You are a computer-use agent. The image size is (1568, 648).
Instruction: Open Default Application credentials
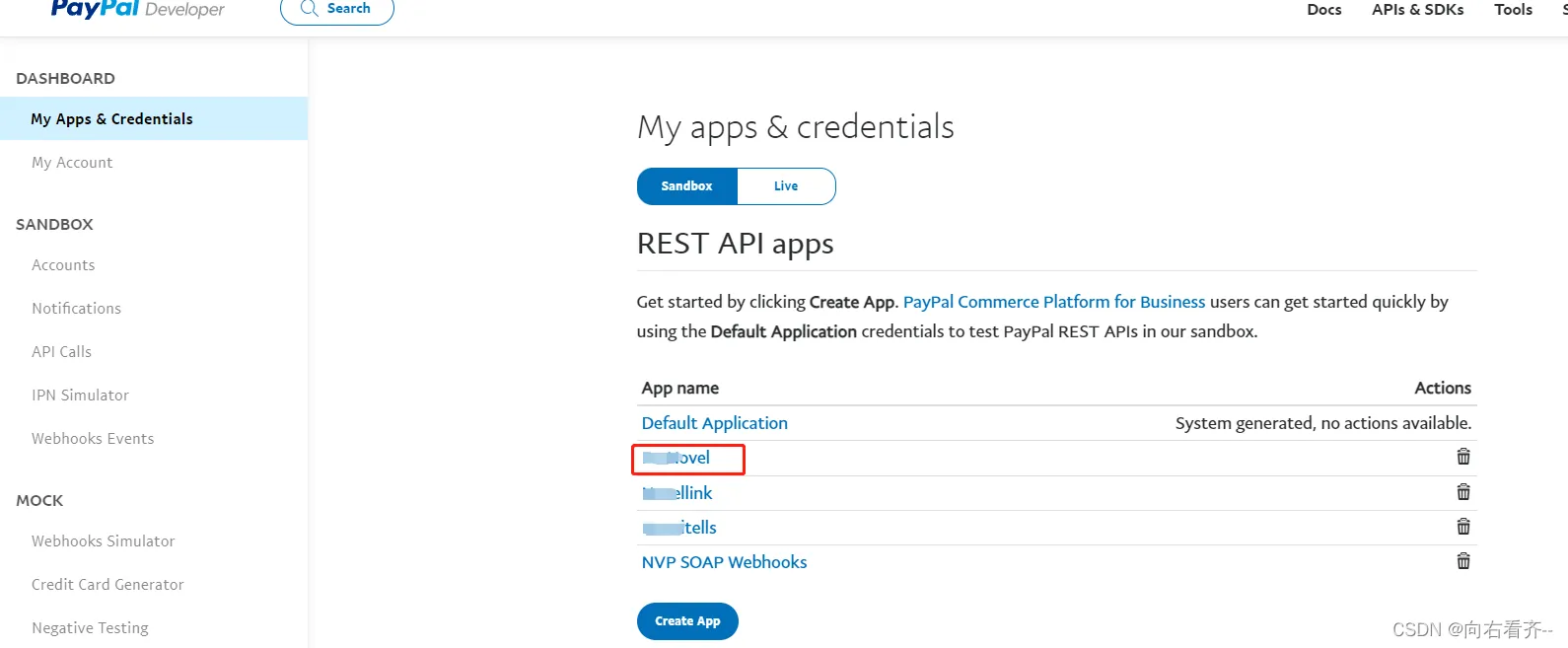tap(714, 423)
